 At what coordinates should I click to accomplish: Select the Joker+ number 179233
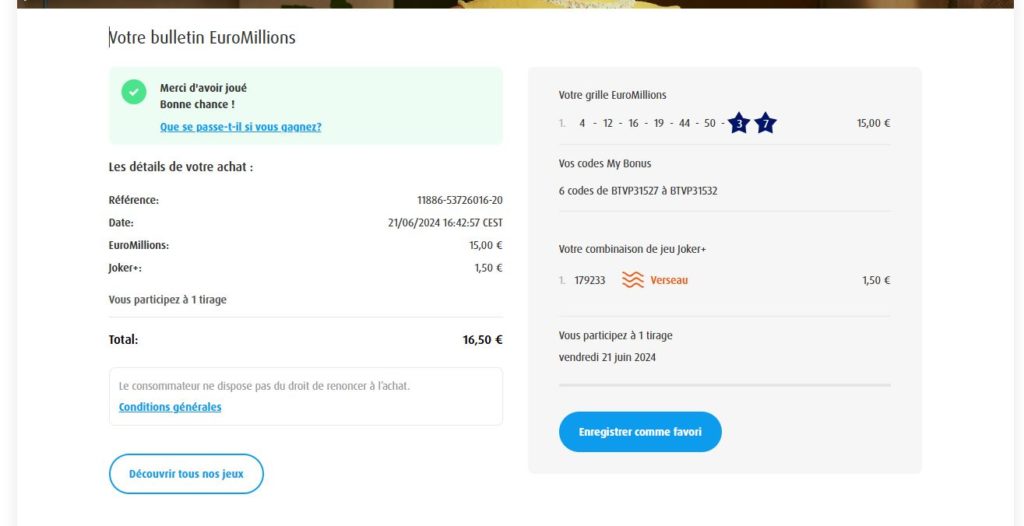click(590, 280)
